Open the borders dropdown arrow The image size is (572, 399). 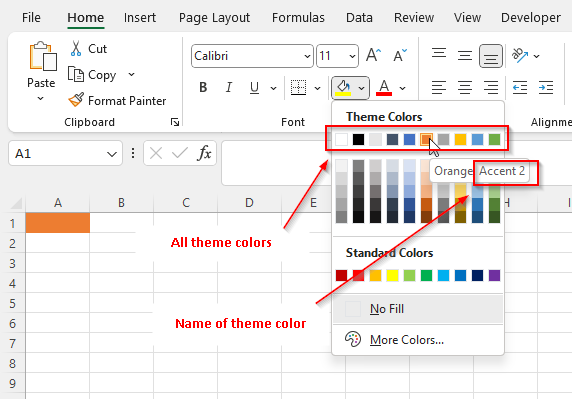317,88
